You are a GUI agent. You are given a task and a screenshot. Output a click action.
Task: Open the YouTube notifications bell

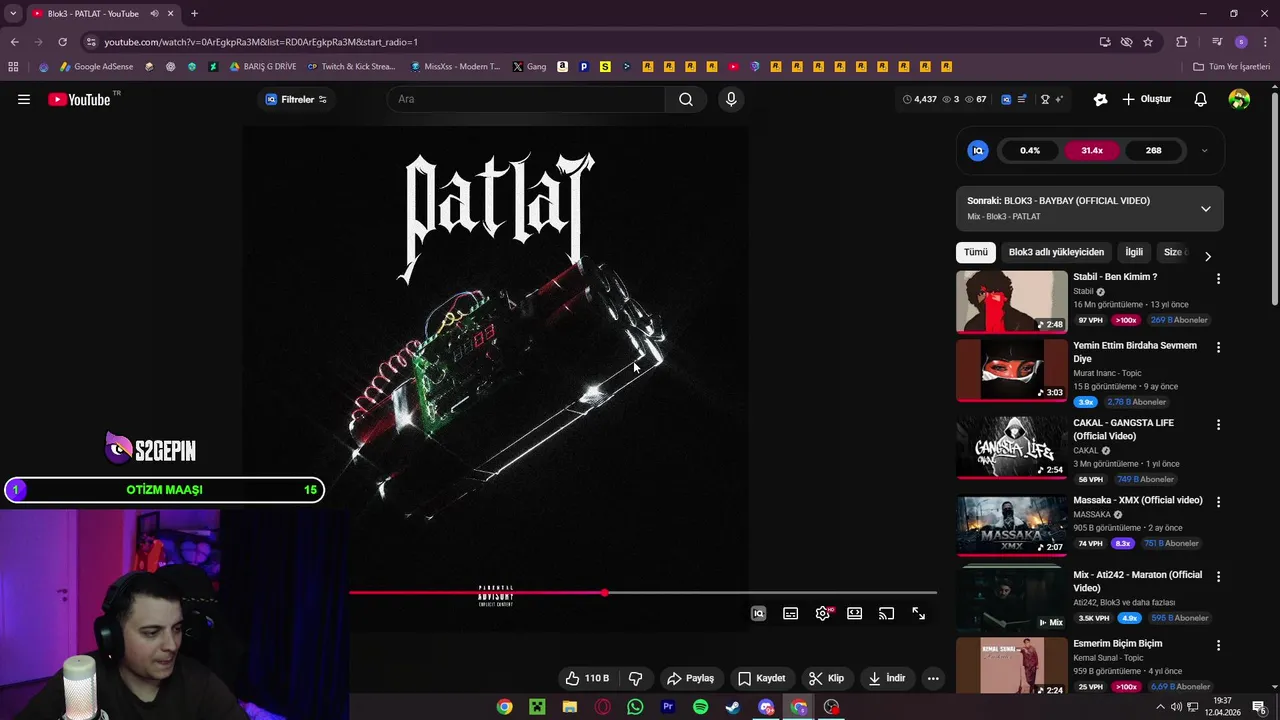click(x=1200, y=99)
